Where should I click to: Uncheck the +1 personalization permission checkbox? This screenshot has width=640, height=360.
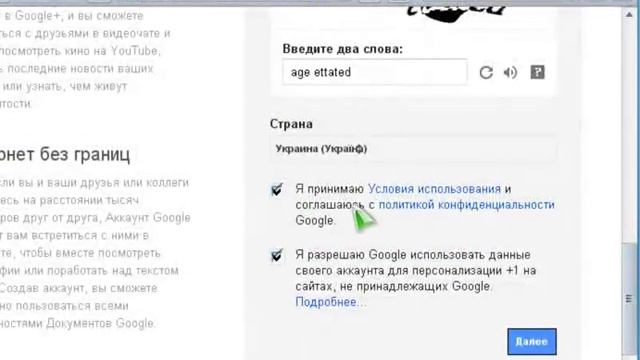click(x=277, y=255)
